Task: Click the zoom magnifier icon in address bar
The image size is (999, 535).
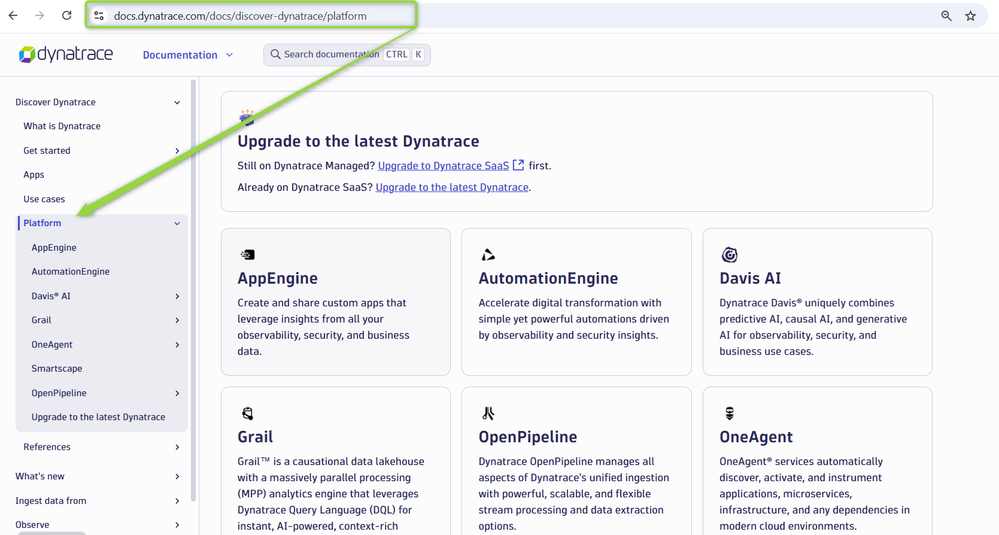Action: [x=946, y=16]
